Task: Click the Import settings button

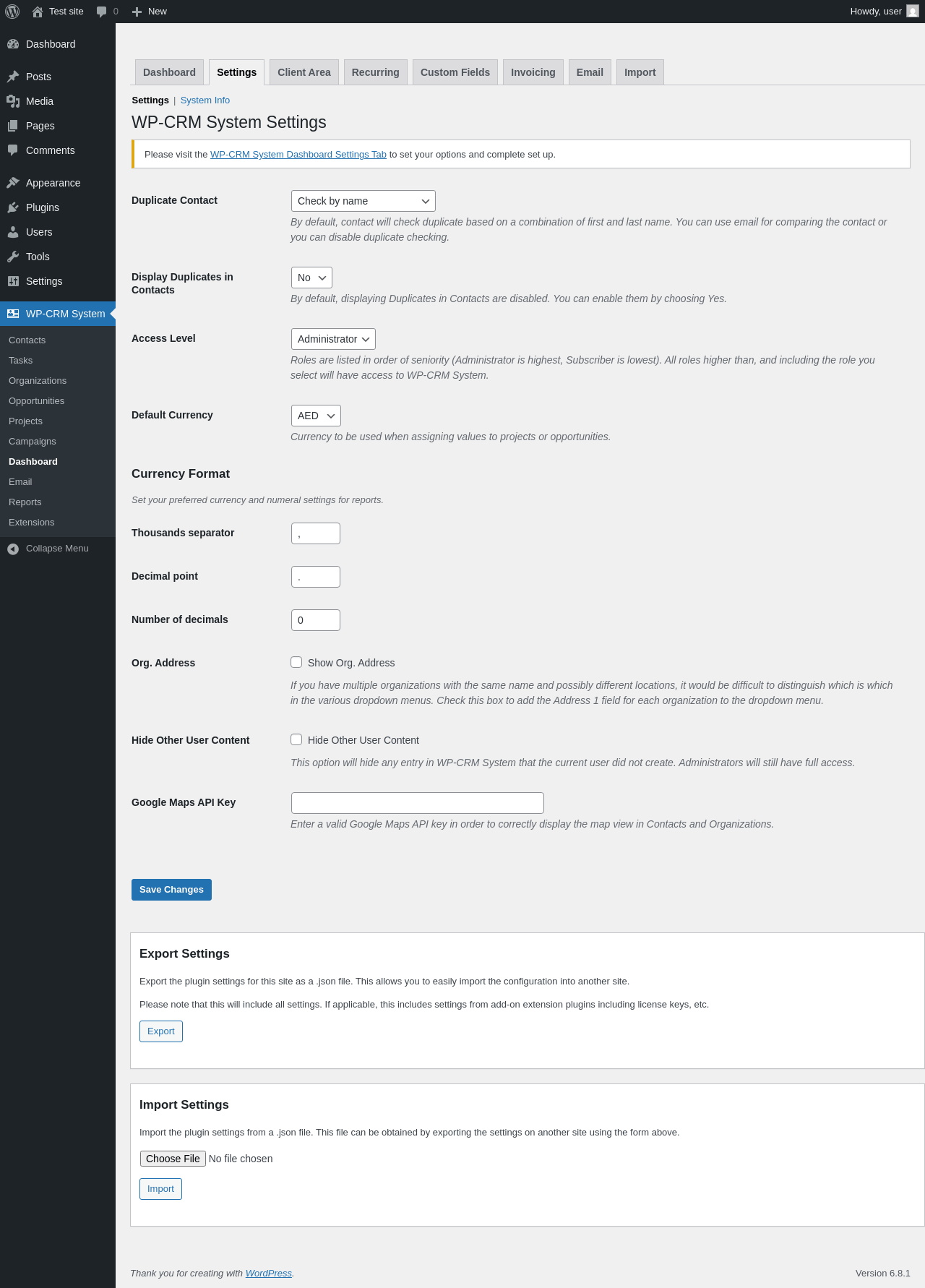Action: pyautogui.click(x=160, y=1189)
